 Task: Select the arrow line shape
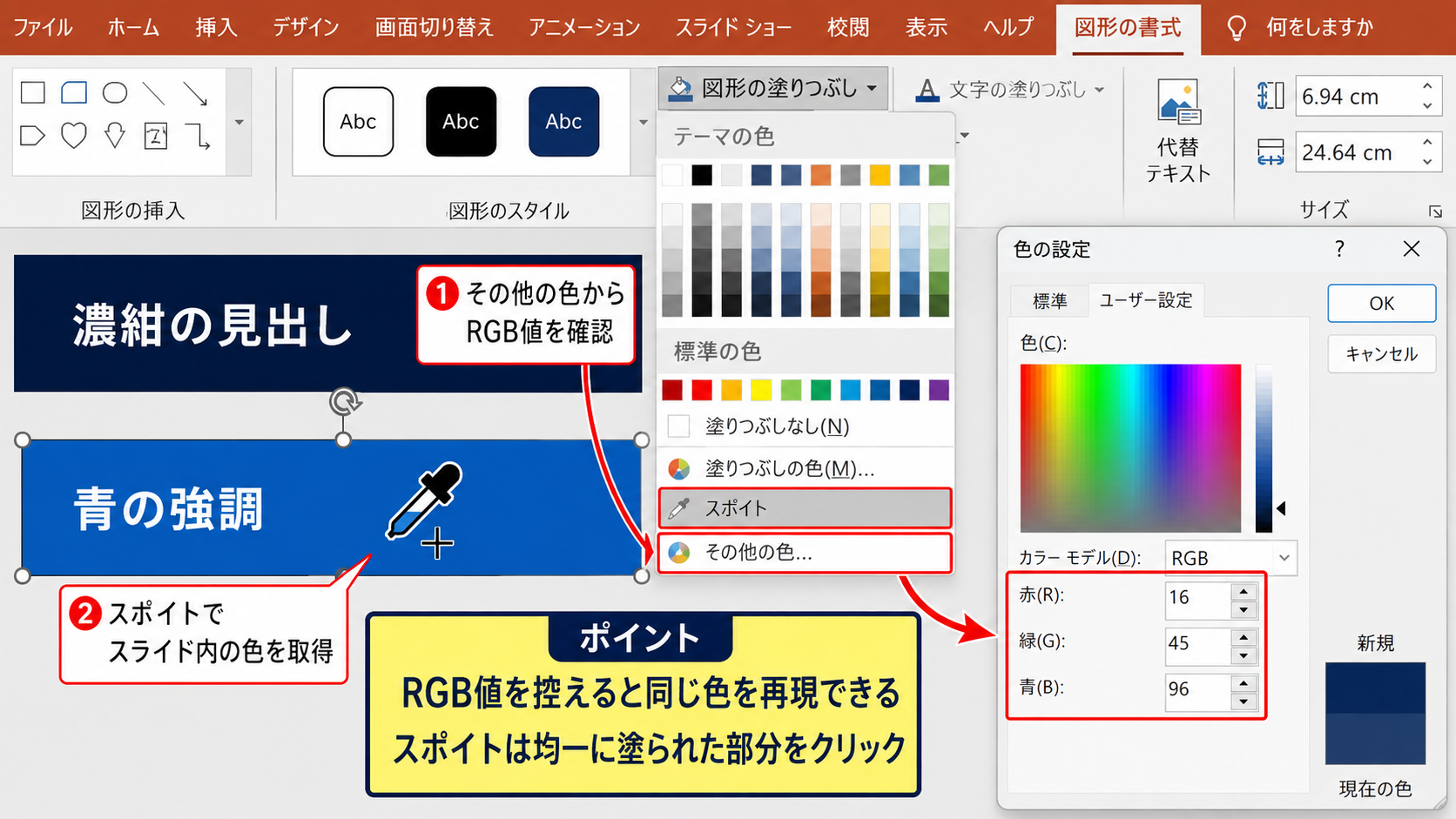point(195,92)
